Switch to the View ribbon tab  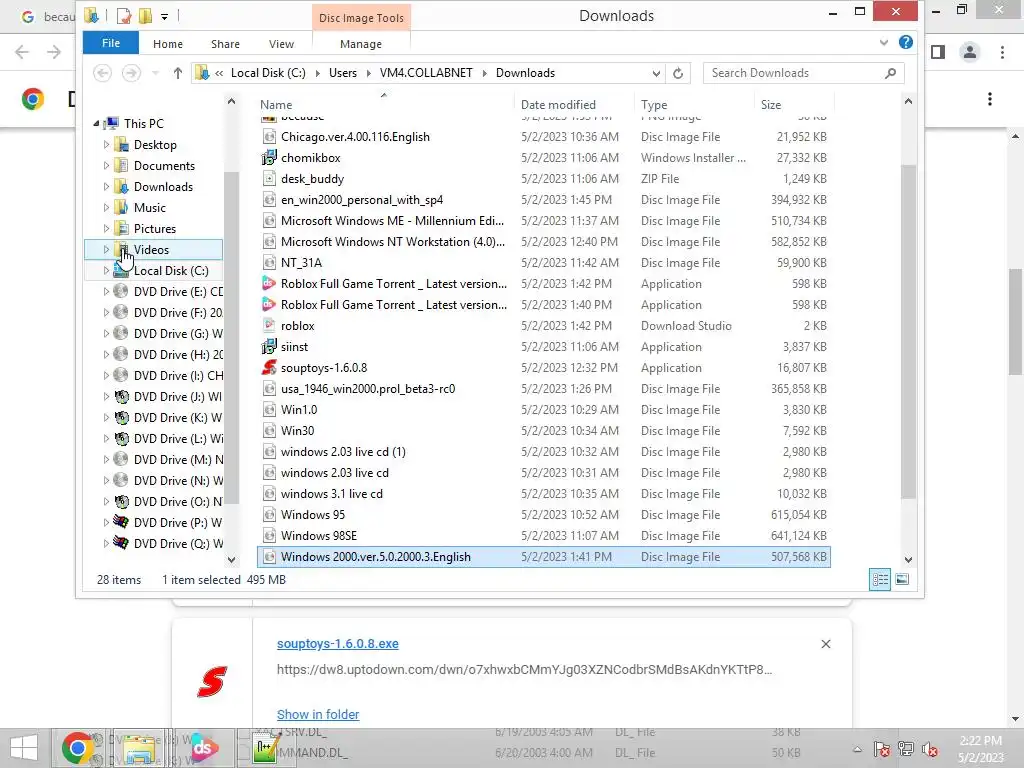(281, 44)
